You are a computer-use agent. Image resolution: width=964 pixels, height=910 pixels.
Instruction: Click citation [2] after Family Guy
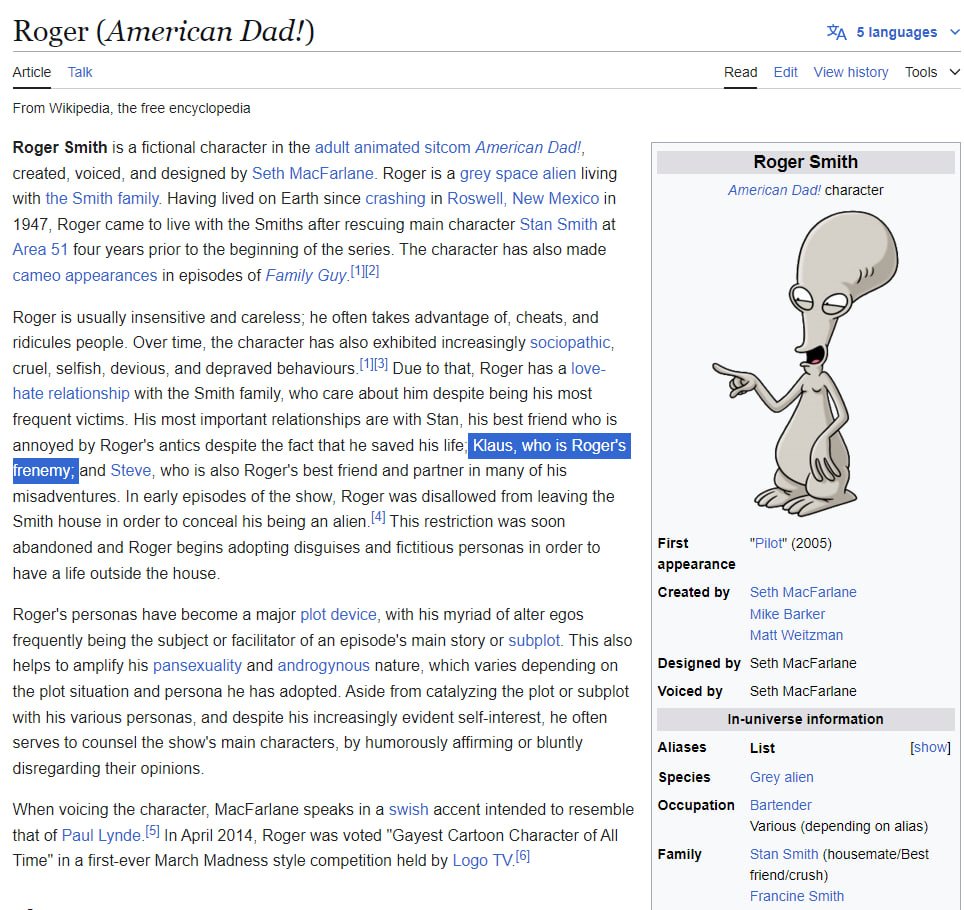372,271
